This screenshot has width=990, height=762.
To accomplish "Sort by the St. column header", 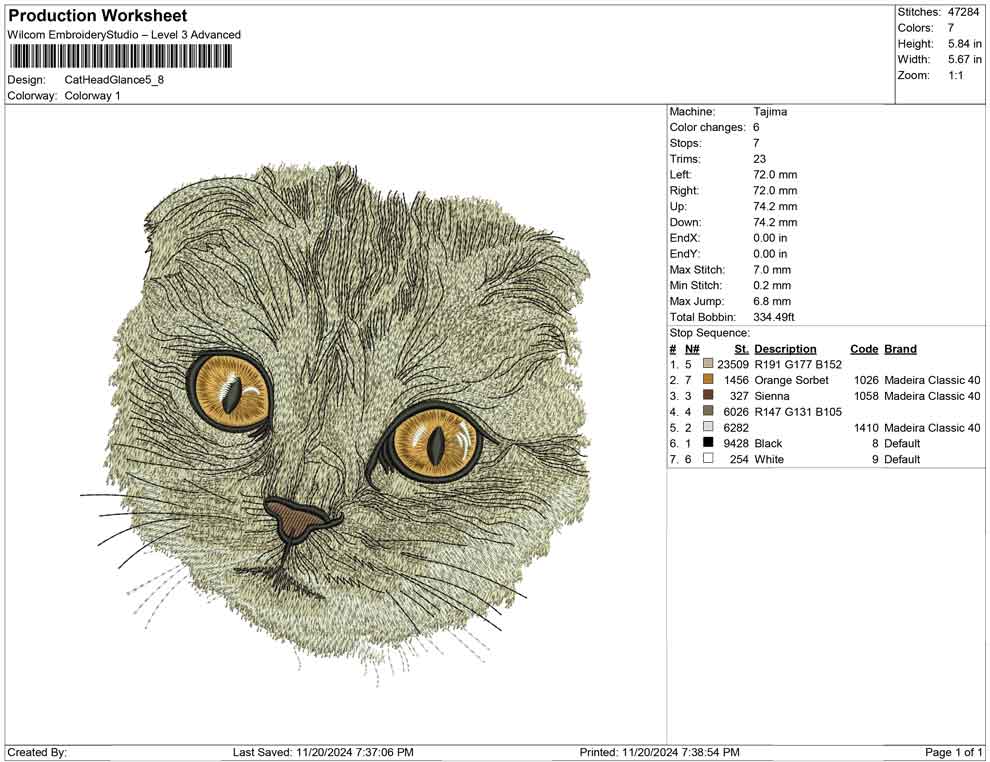I will click(x=740, y=348).
